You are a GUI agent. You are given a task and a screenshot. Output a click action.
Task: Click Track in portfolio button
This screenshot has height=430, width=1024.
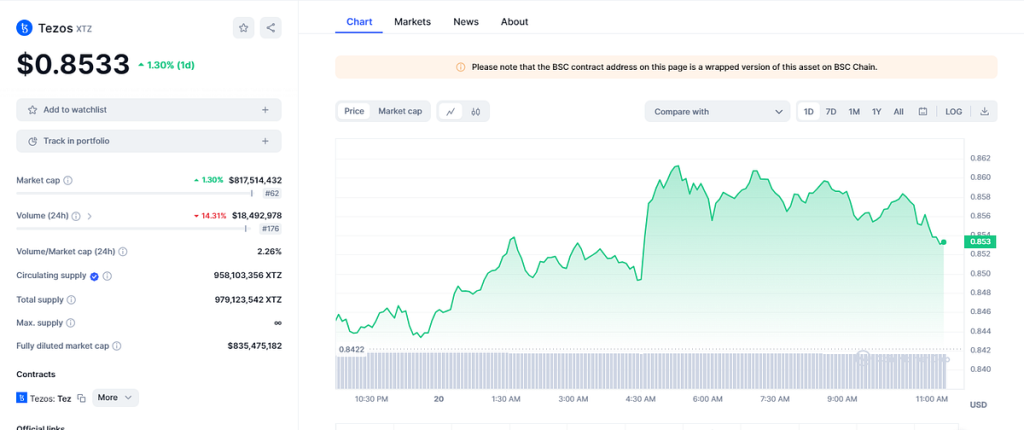point(148,141)
